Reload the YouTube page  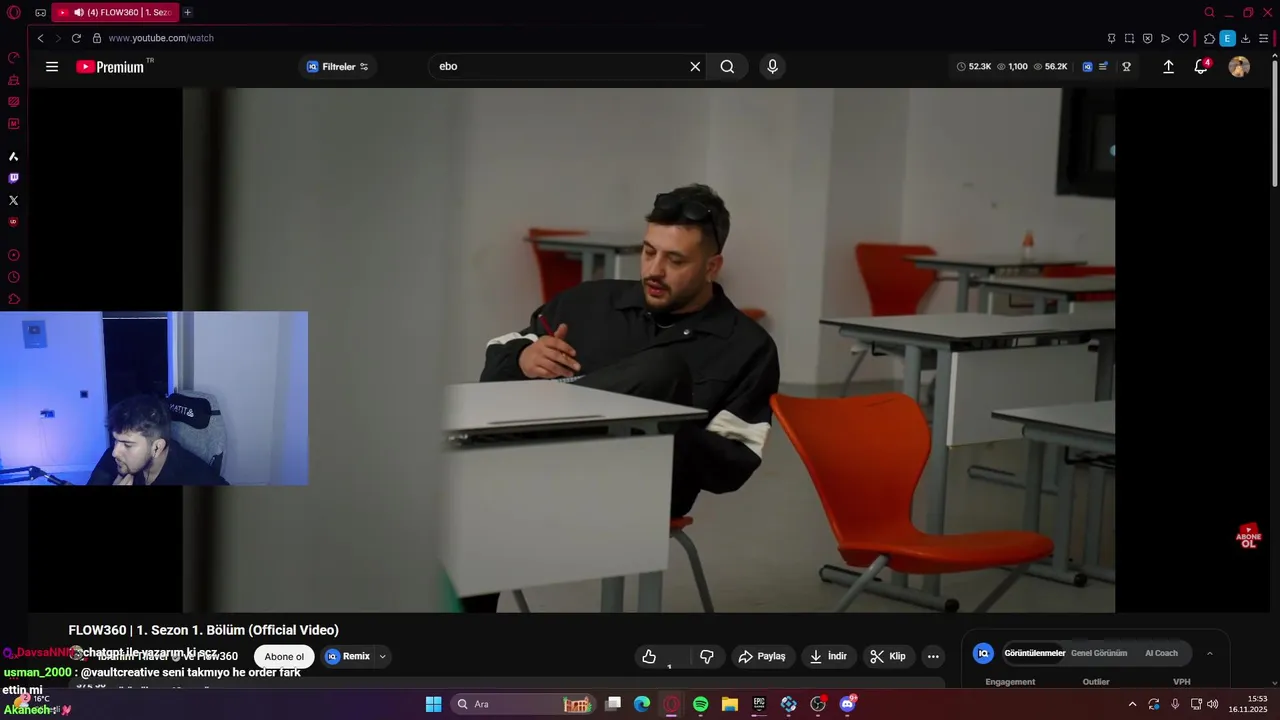76,38
